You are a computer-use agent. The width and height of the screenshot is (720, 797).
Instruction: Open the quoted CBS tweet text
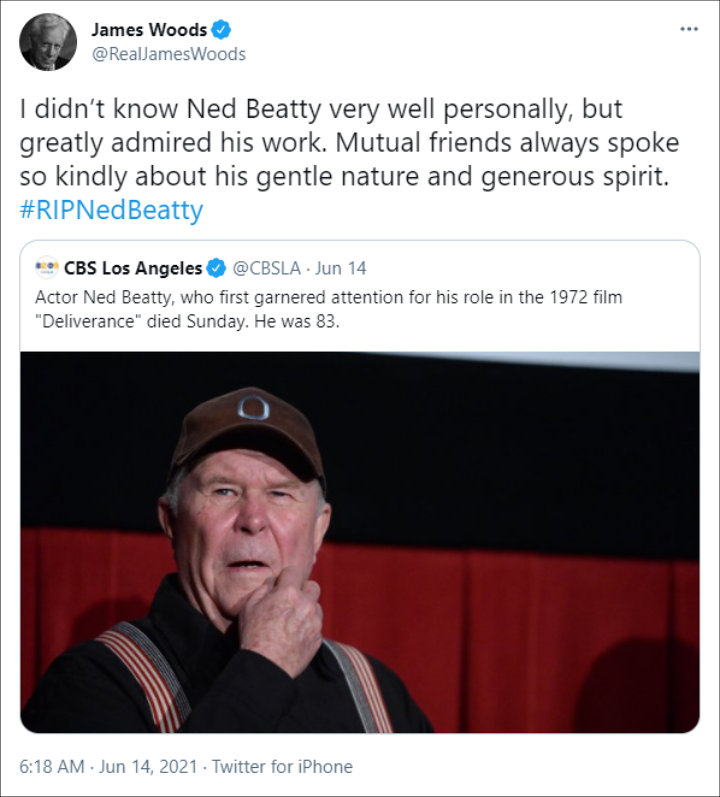pyautogui.click(x=328, y=309)
